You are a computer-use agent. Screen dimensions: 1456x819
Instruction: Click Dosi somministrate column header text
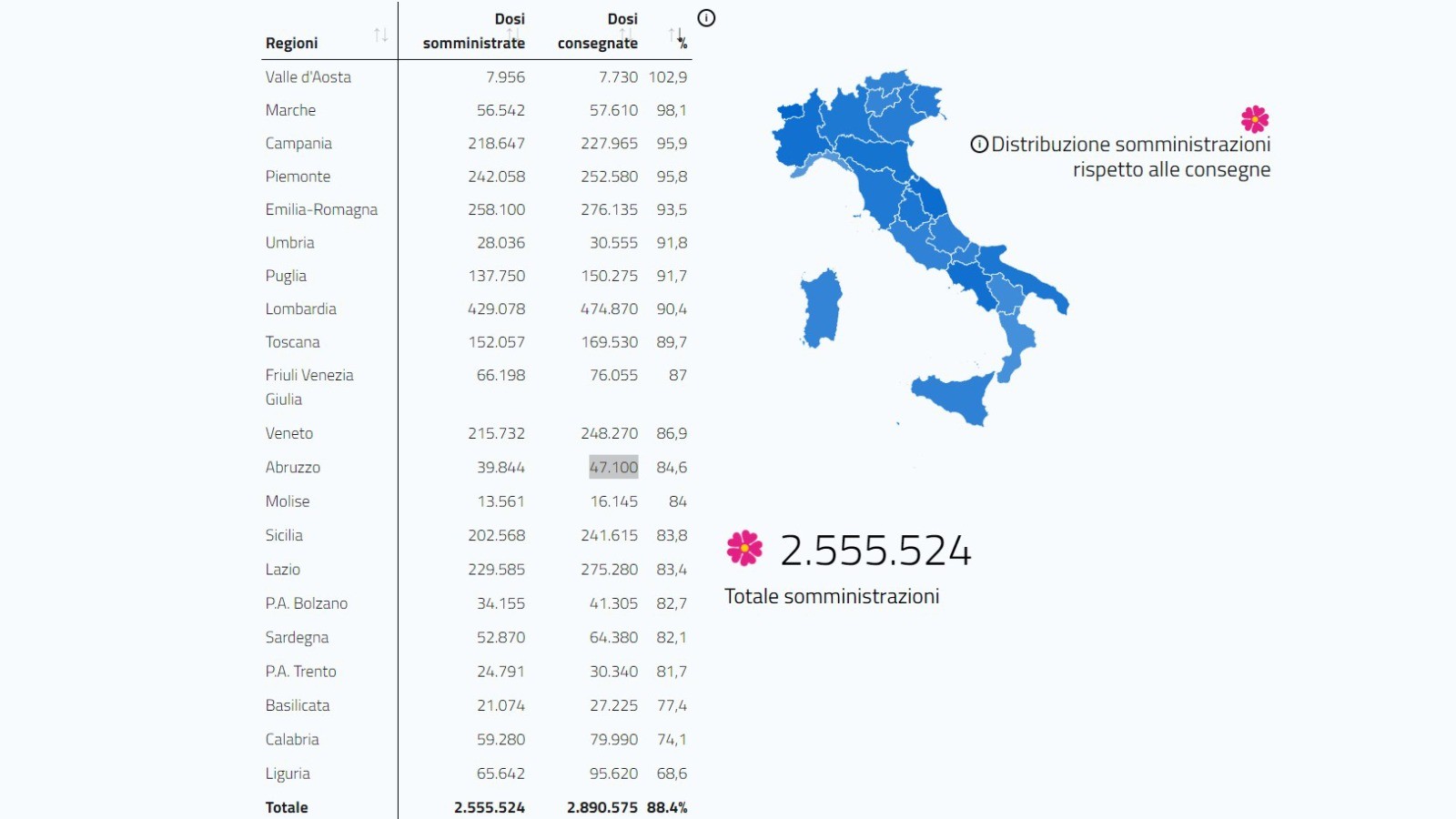[474, 31]
